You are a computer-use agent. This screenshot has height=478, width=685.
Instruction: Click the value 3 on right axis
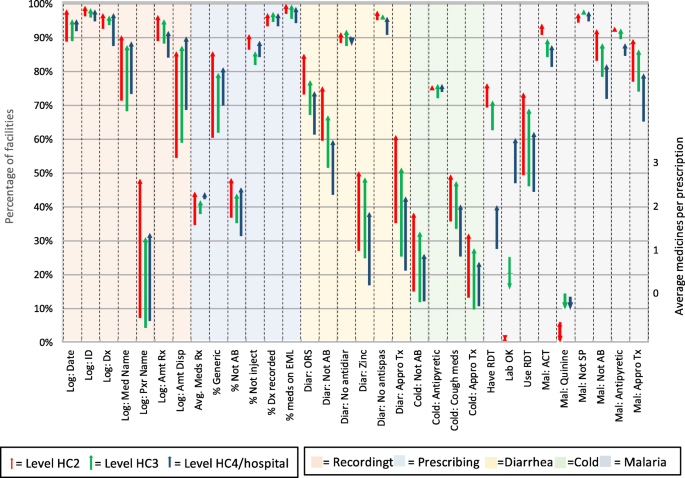[655, 163]
